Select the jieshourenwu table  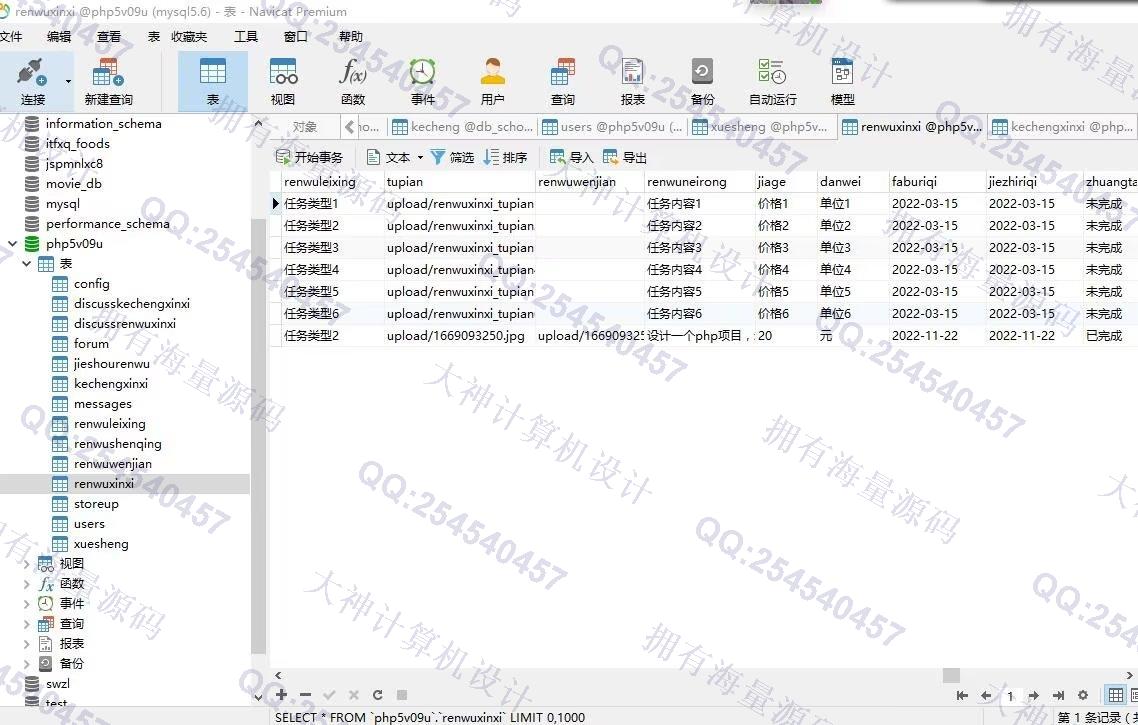tap(112, 364)
